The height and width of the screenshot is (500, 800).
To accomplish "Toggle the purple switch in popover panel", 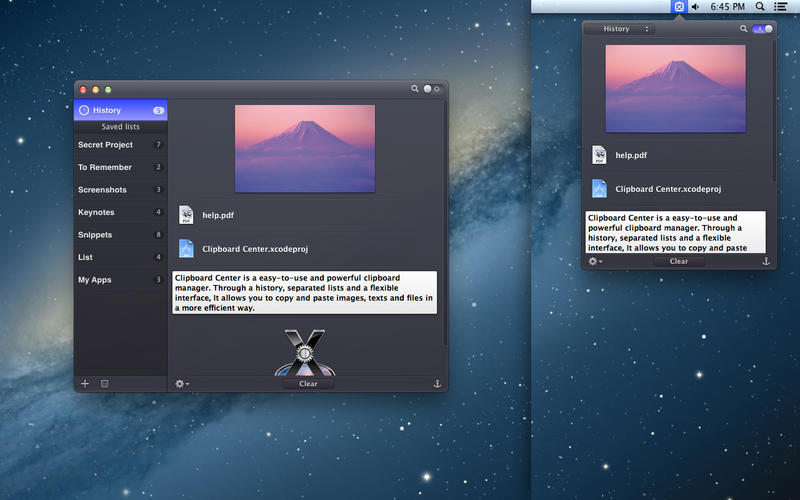I will tap(762, 29).
